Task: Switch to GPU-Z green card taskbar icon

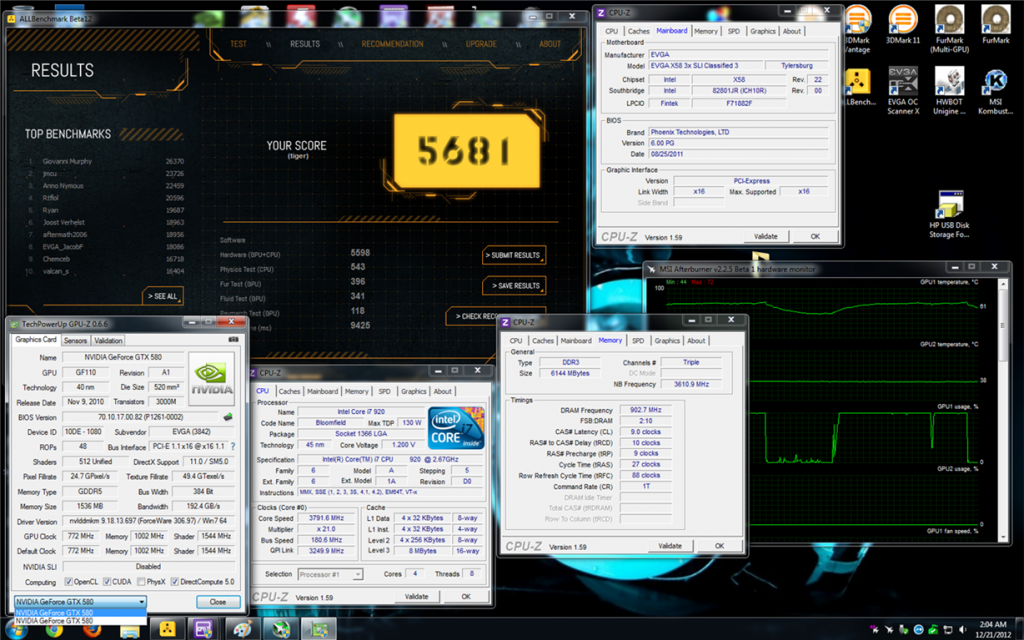Action: (x=318, y=629)
